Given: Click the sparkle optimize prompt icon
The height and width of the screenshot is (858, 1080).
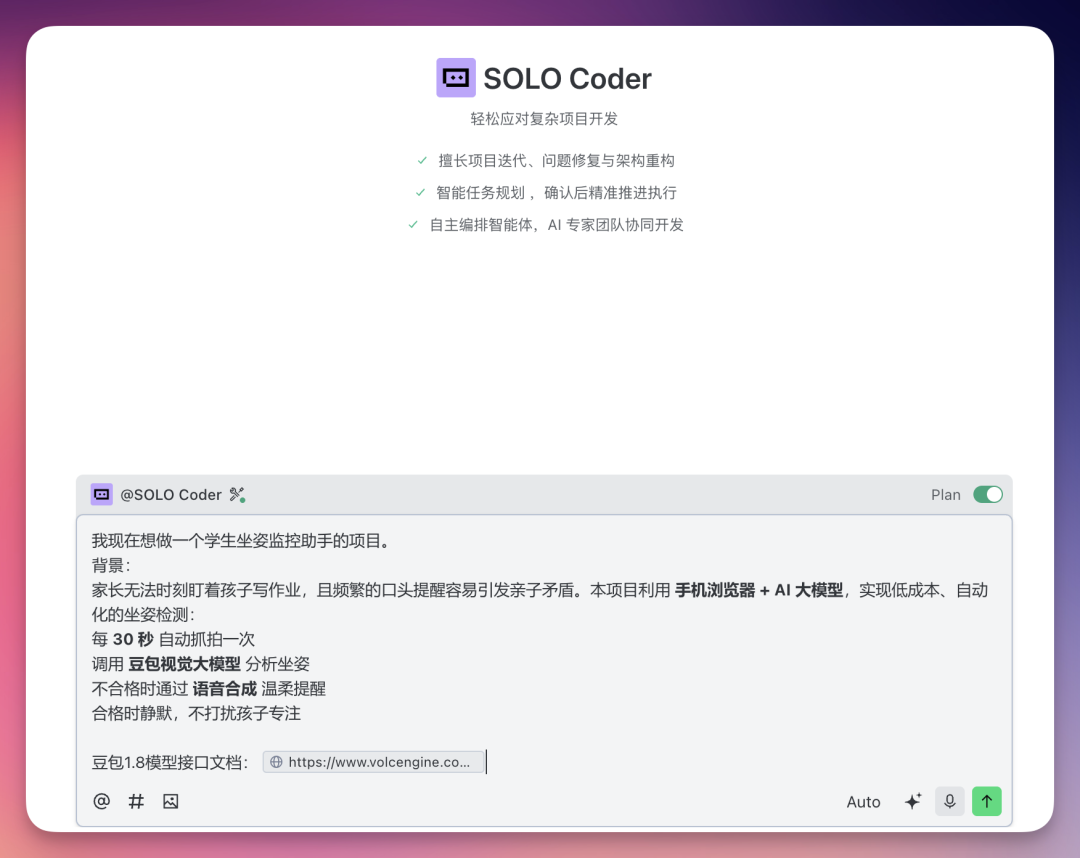Looking at the screenshot, I should click(912, 801).
